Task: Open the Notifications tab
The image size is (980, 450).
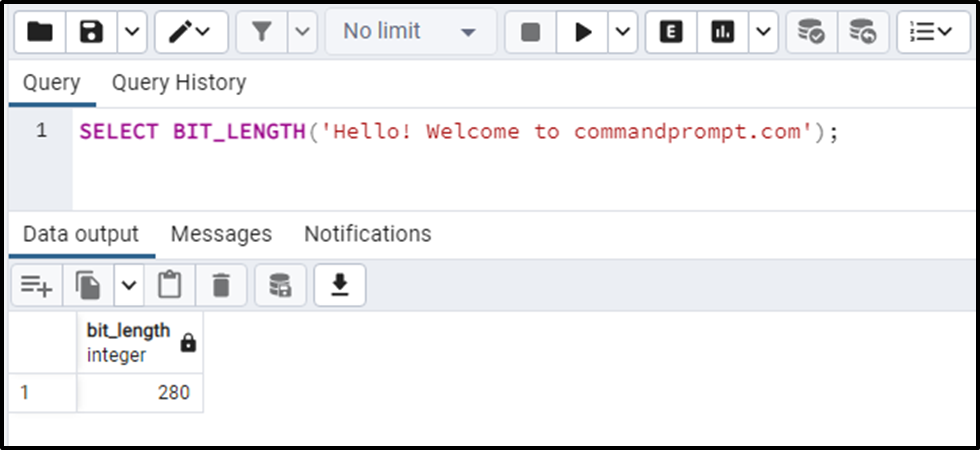Action: 368,234
